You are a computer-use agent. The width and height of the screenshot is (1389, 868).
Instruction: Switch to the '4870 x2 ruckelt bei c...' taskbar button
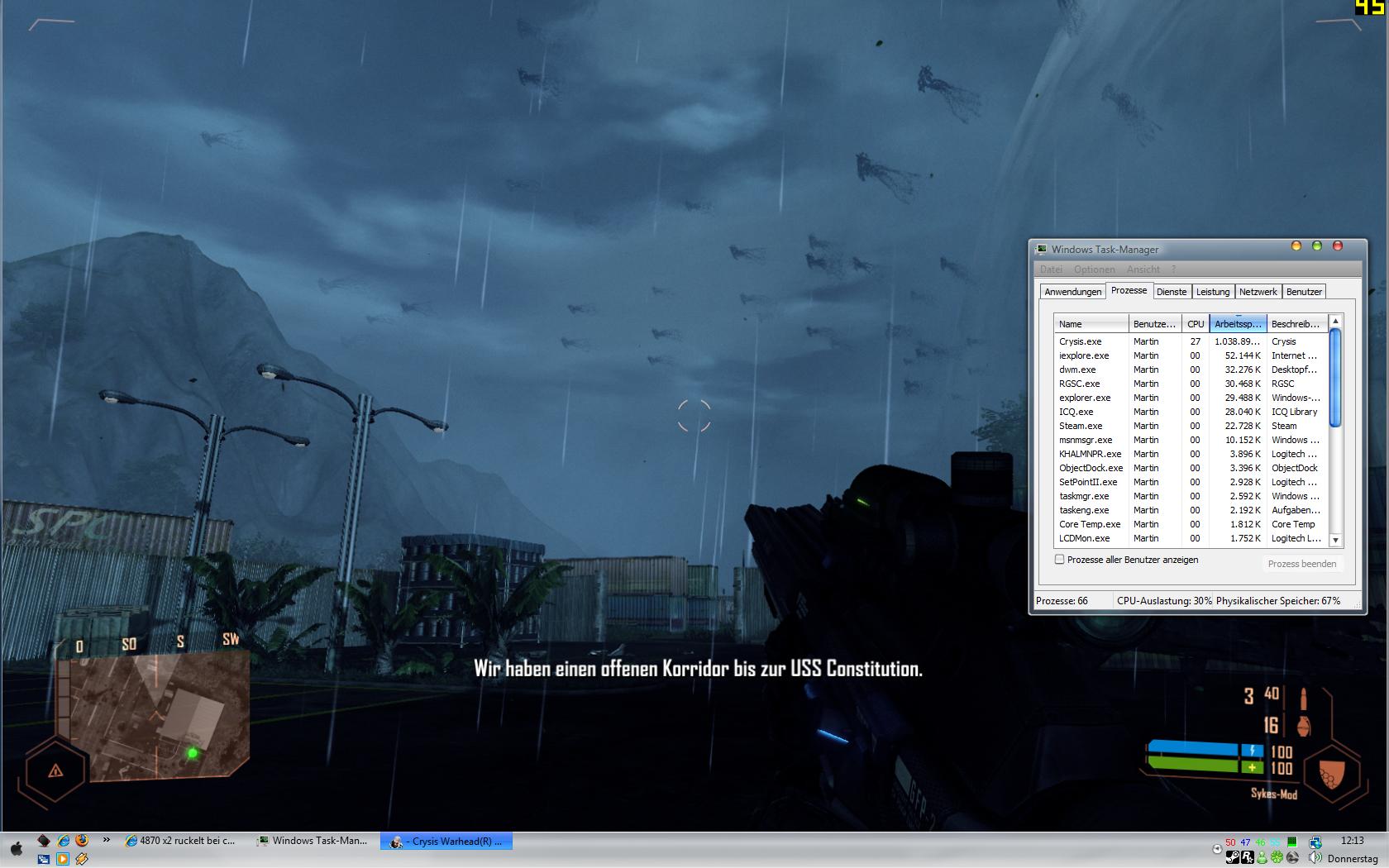[179, 841]
